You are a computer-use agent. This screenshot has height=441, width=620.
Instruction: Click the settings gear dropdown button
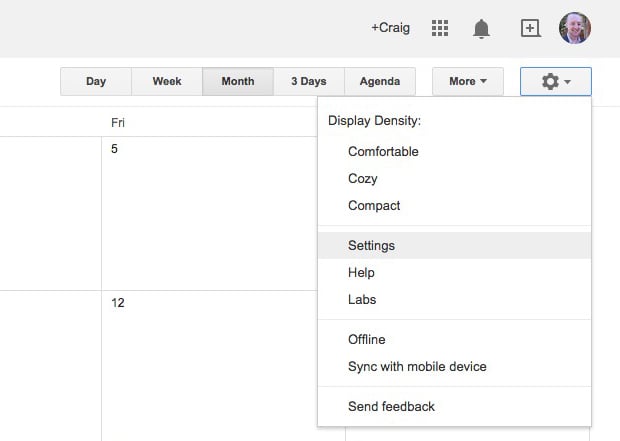pyautogui.click(x=556, y=81)
